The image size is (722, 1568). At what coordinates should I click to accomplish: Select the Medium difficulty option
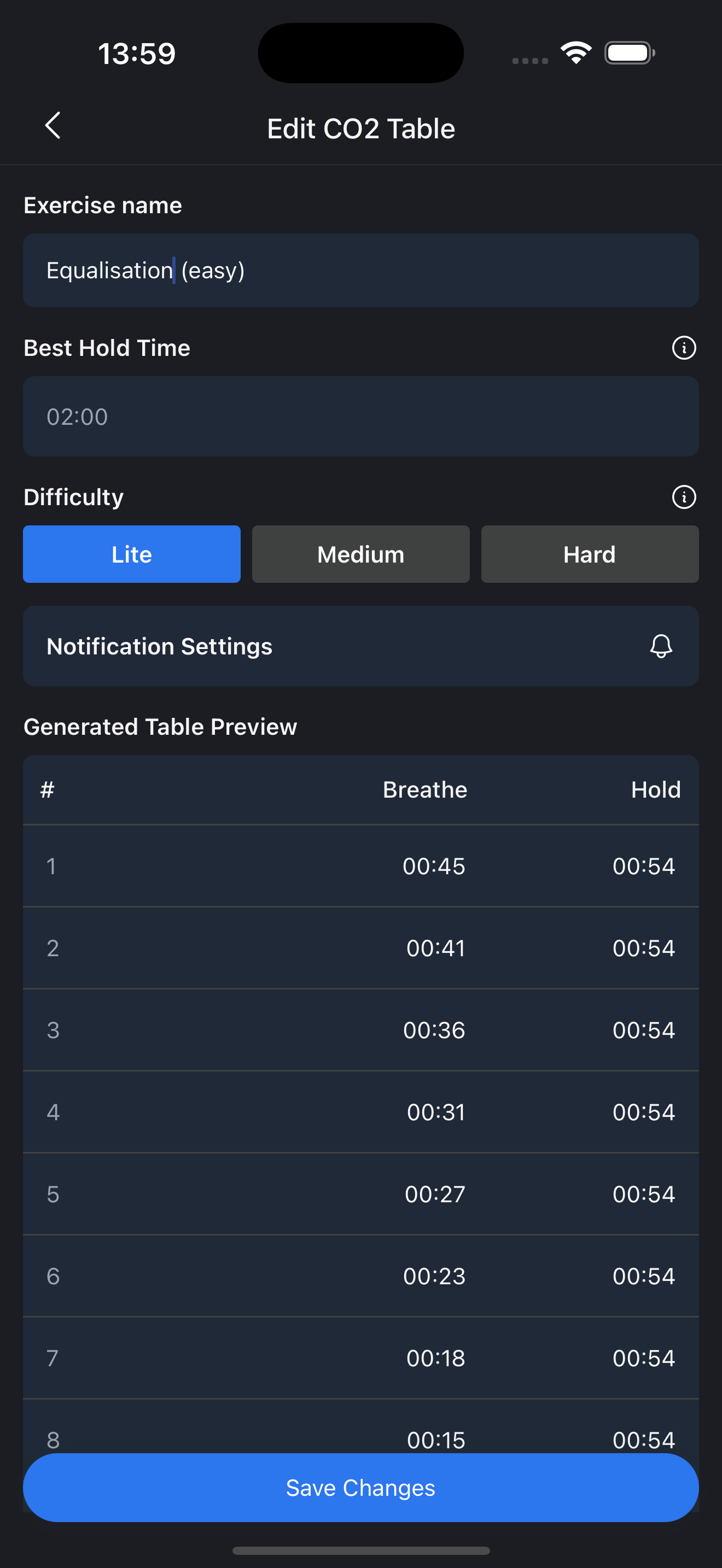(360, 554)
